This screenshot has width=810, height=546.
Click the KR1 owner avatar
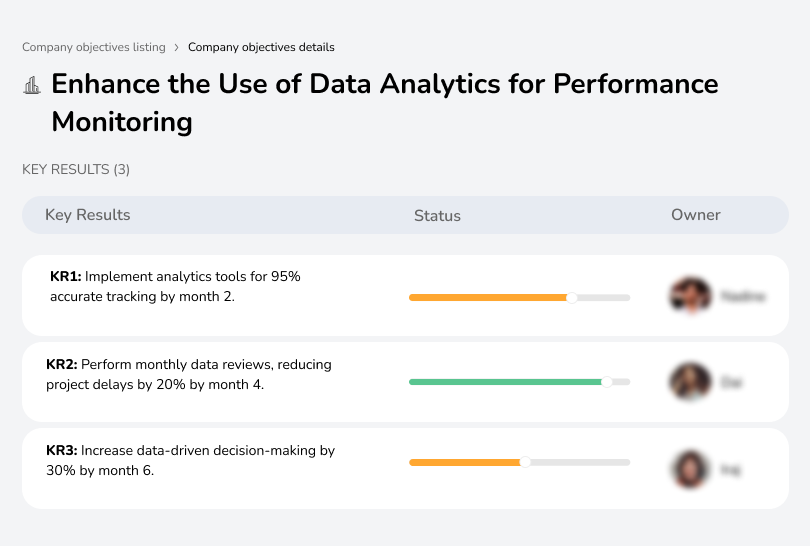click(x=688, y=296)
